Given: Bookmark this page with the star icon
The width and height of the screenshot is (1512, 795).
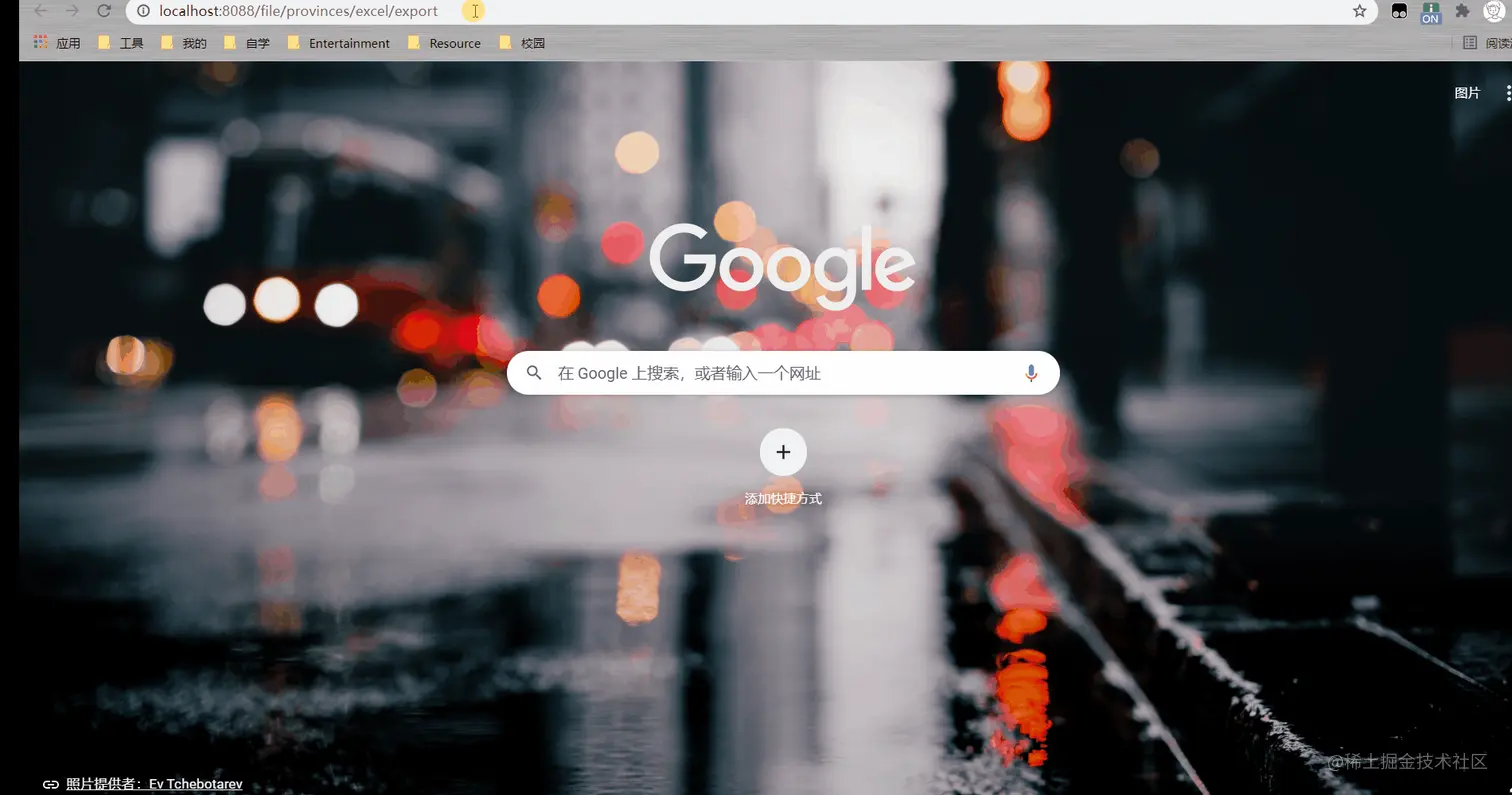Looking at the screenshot, I should pyautogui.click(x=1359, y=11).
